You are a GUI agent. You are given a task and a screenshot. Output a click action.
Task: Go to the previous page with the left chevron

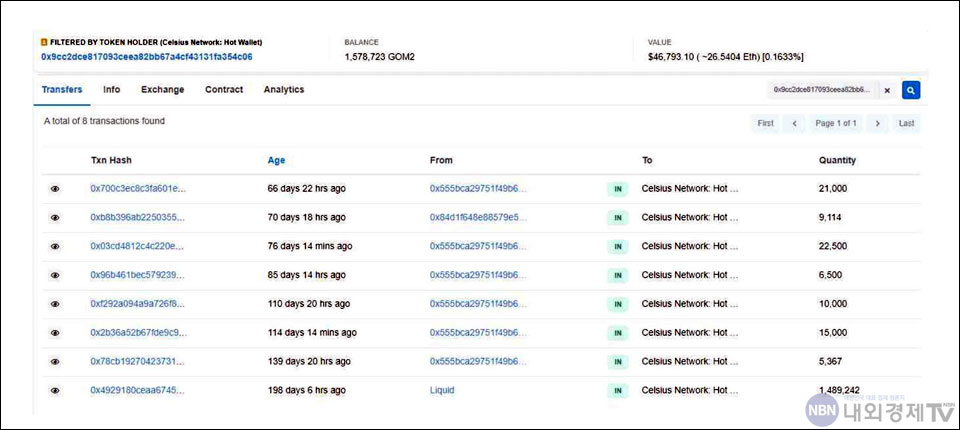click(x=794, y=123)
